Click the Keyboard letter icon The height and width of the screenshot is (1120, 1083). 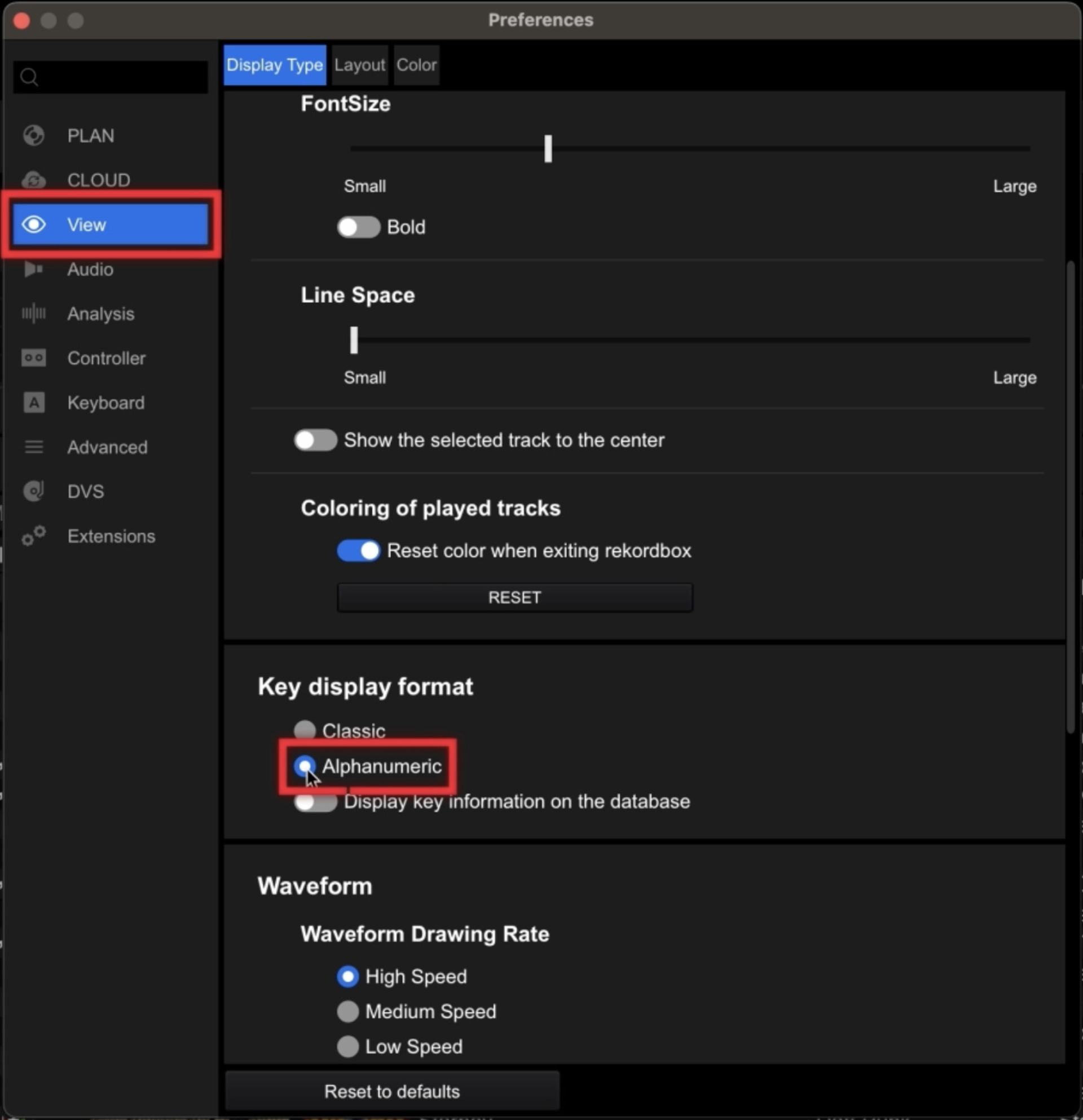pos(34,402)
